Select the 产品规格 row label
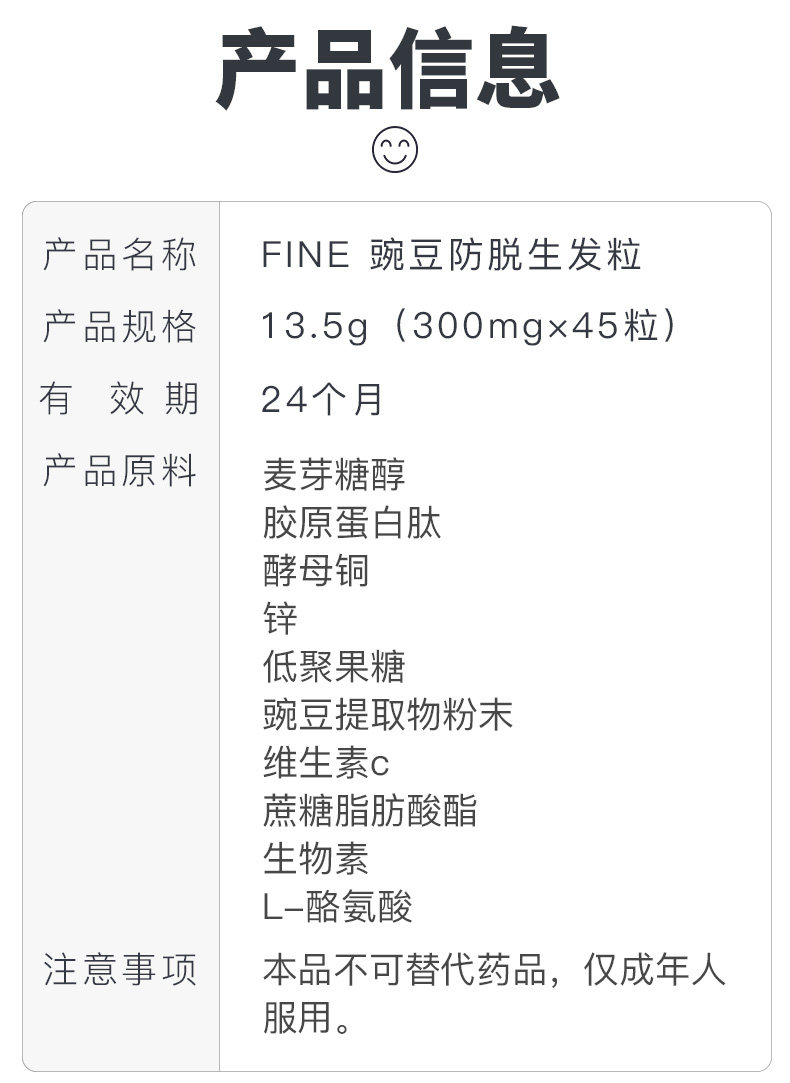790x1083 pixels. click(120, 327)
